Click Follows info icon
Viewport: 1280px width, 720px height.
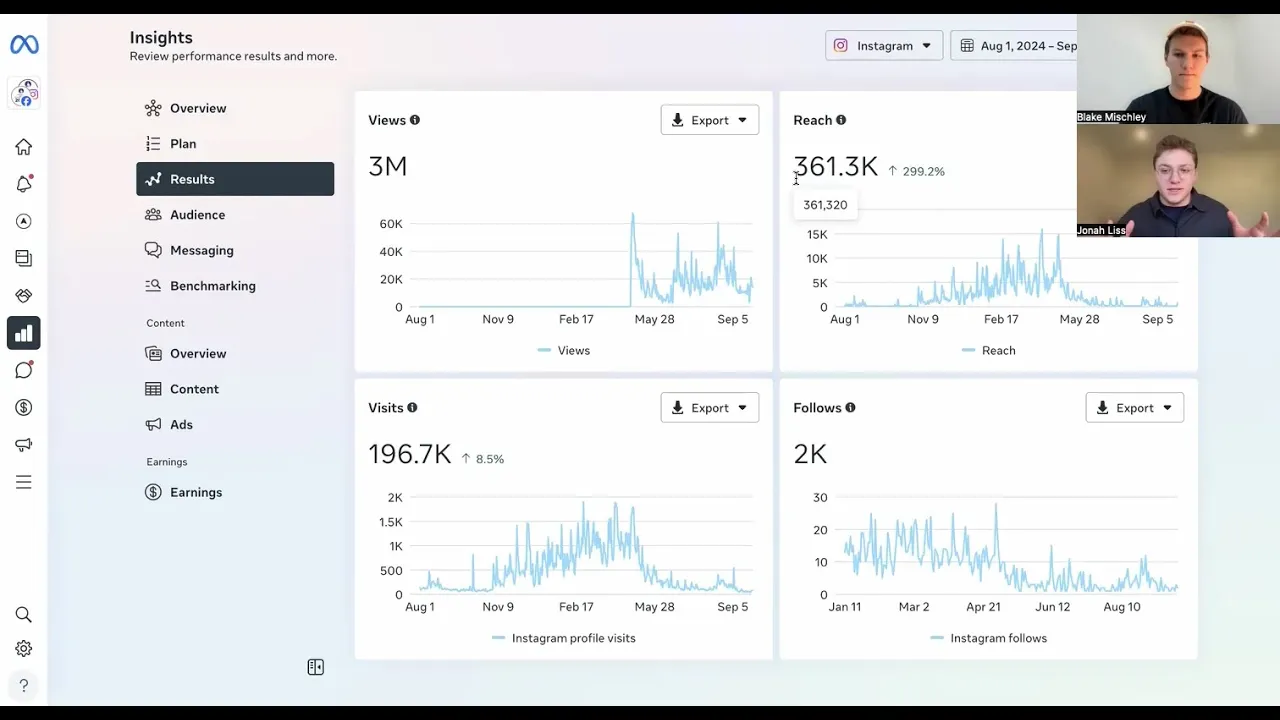pos(850,408)
